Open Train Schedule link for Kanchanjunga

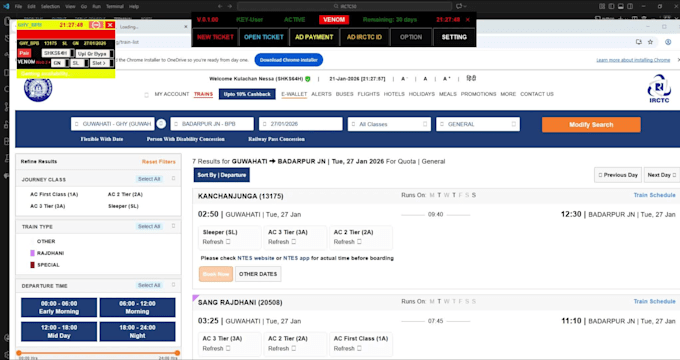(654, 195)
